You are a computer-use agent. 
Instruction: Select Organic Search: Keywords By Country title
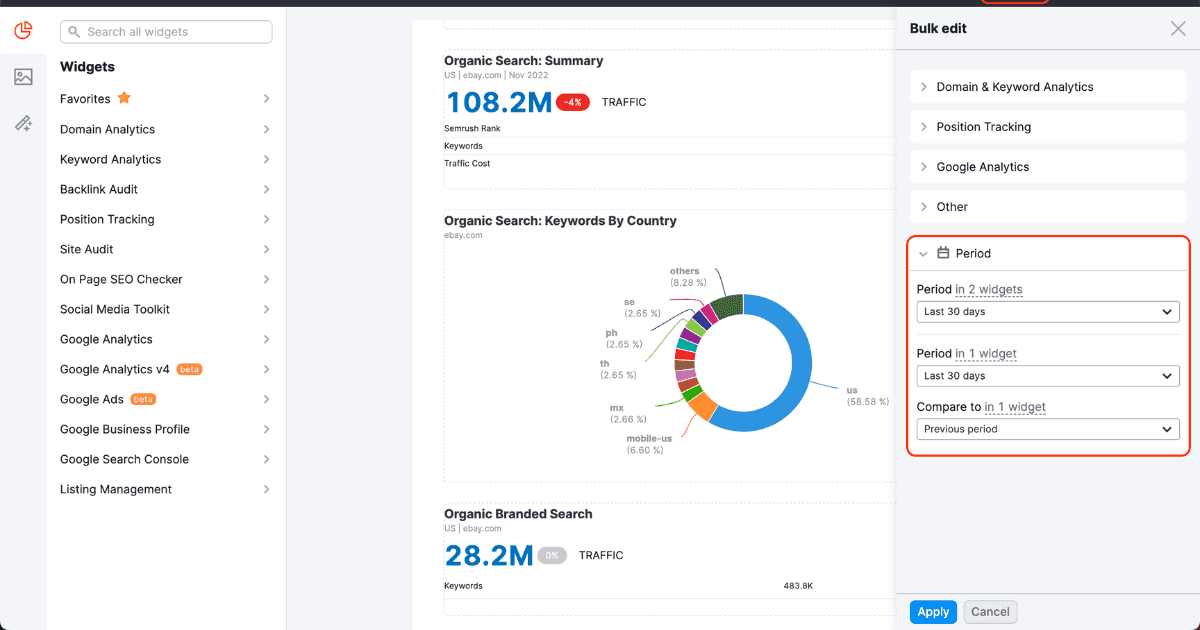click(560, 221)
